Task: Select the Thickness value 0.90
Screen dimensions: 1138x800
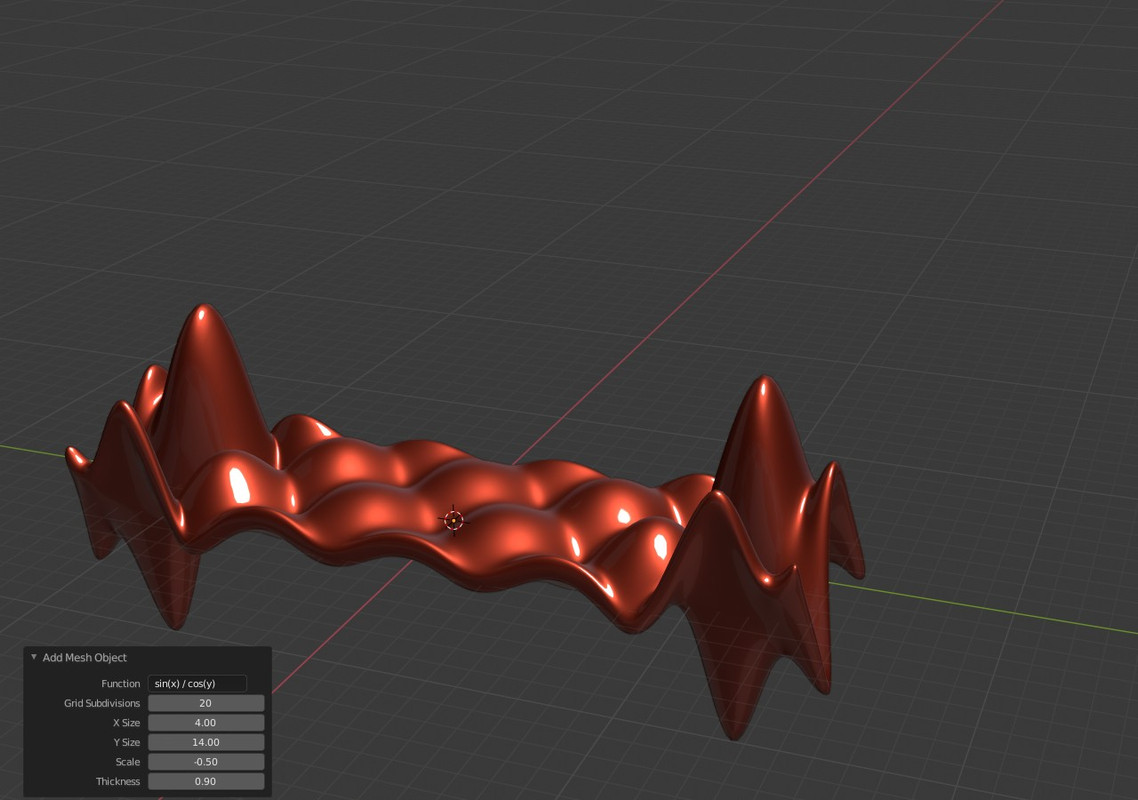Action: click(205, 781)
